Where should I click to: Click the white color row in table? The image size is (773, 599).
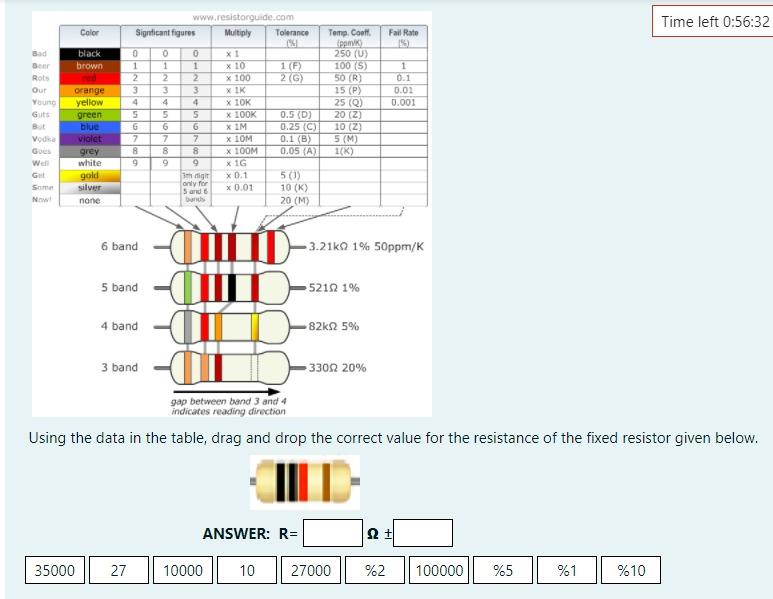click(x=90, y=163)
